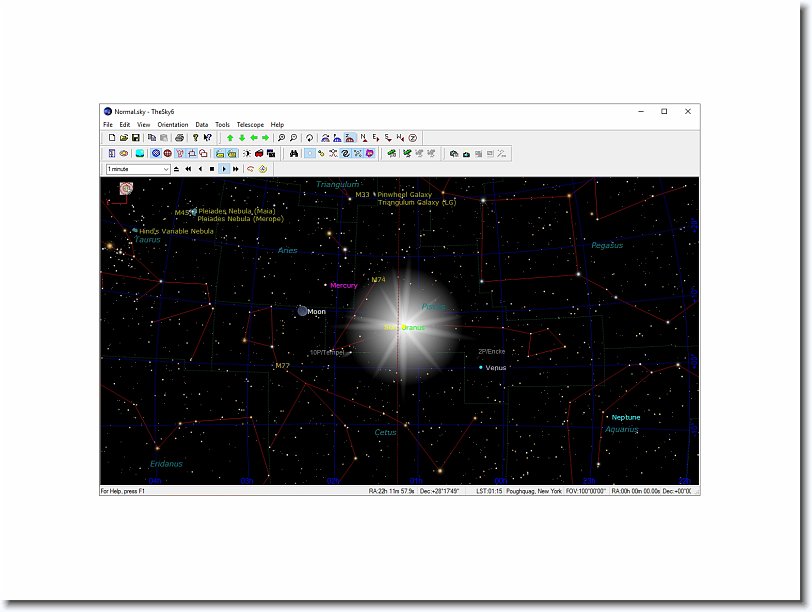Move the view left with green arrow

254,138
